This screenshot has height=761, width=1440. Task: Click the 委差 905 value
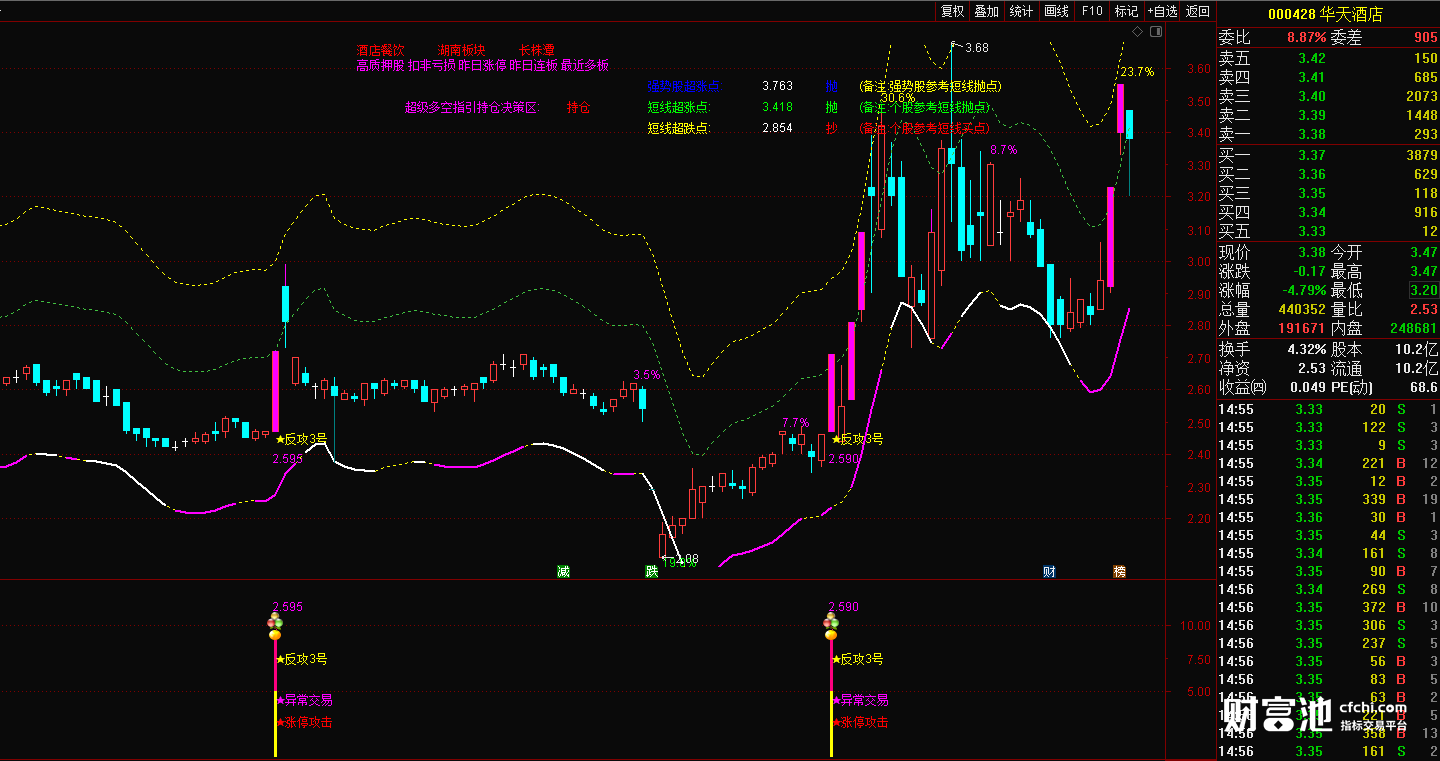1425,38
